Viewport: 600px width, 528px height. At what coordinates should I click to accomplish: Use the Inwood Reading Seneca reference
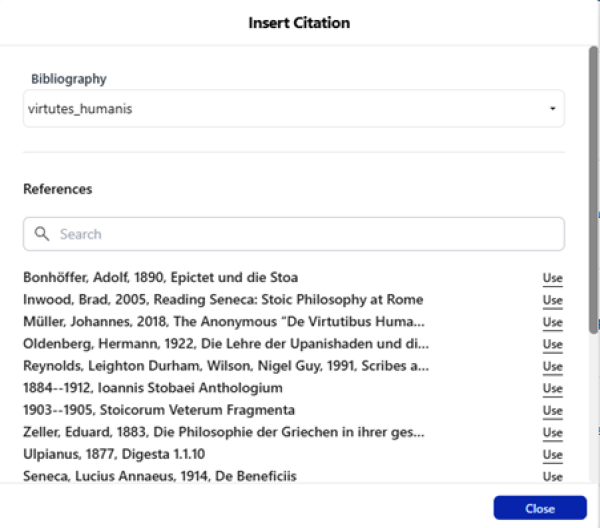pos(552,300)
